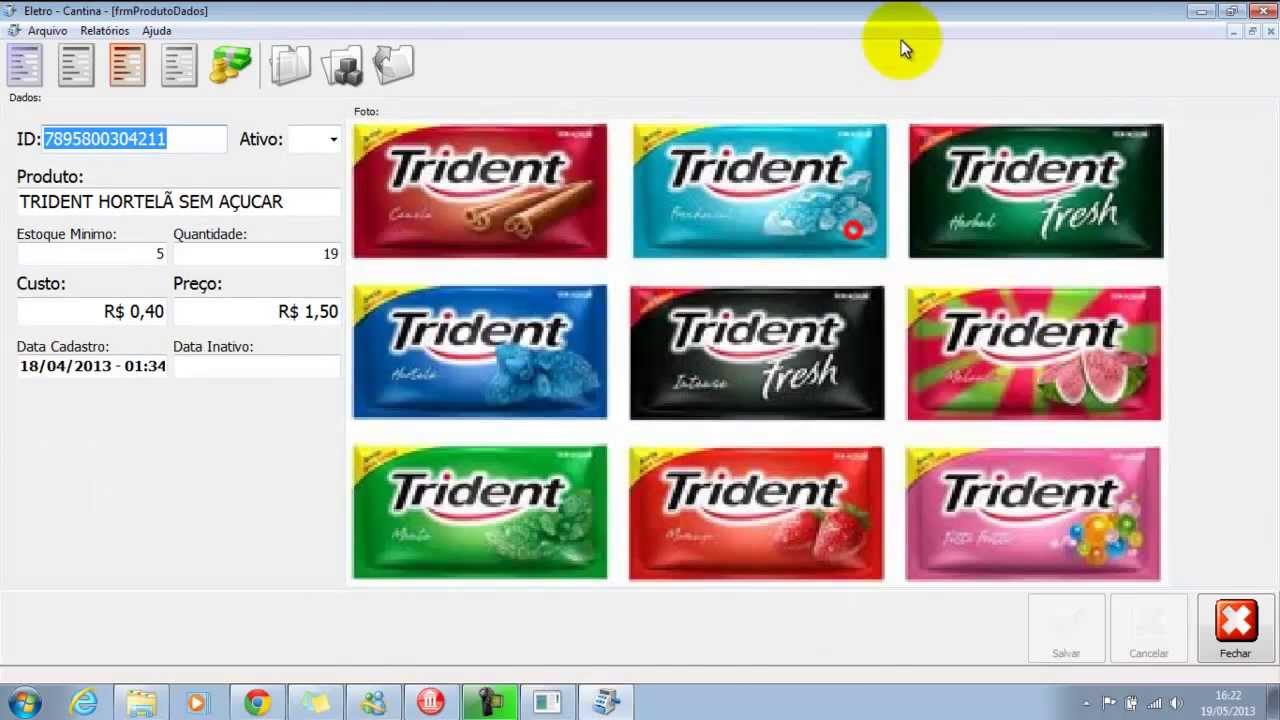Click the gray form icon between purple and orange ones
The image size is (1280, 720).
point(76,65)
